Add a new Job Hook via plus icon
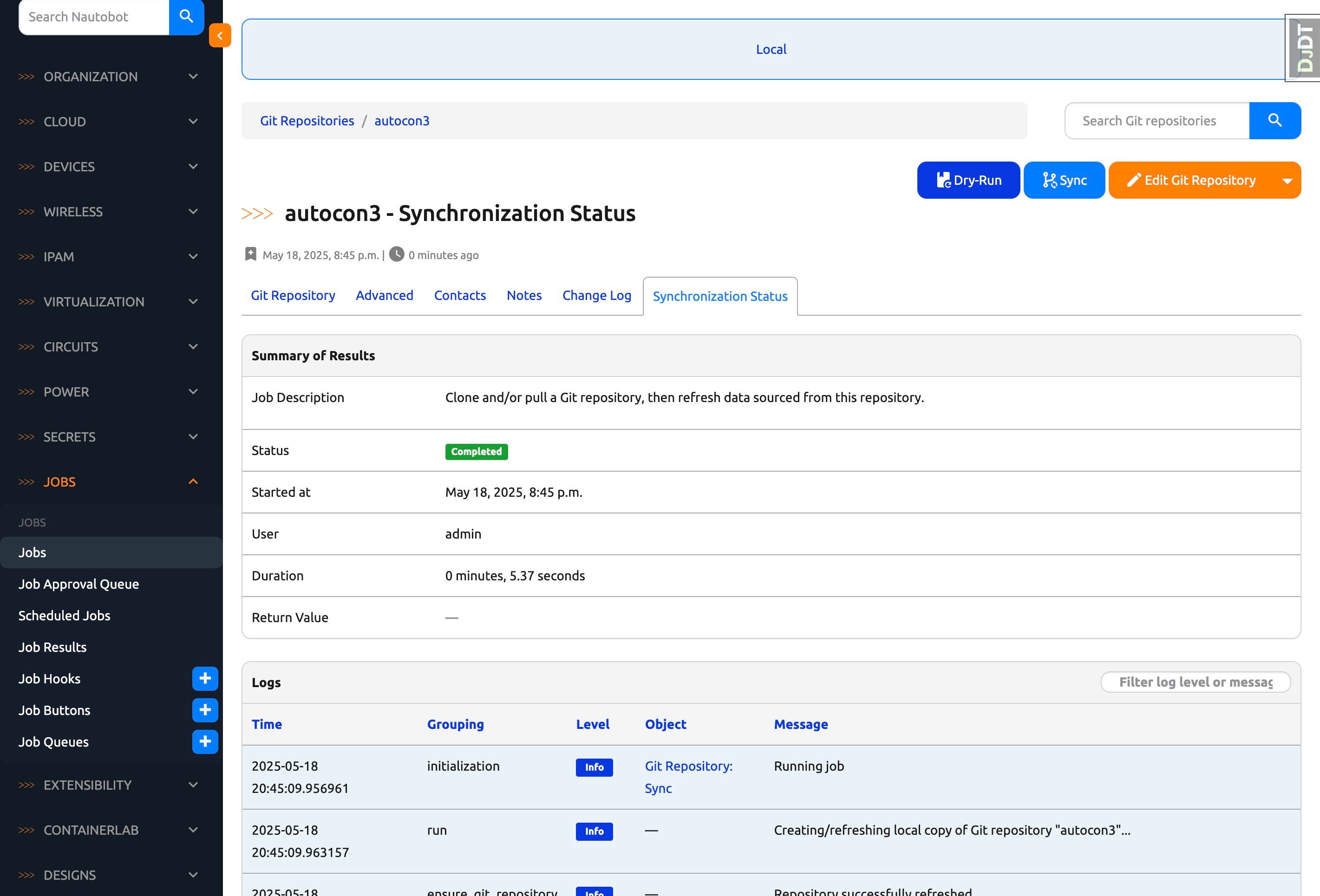Viewport: 1320px width, 896px height. tap(205, 679)
